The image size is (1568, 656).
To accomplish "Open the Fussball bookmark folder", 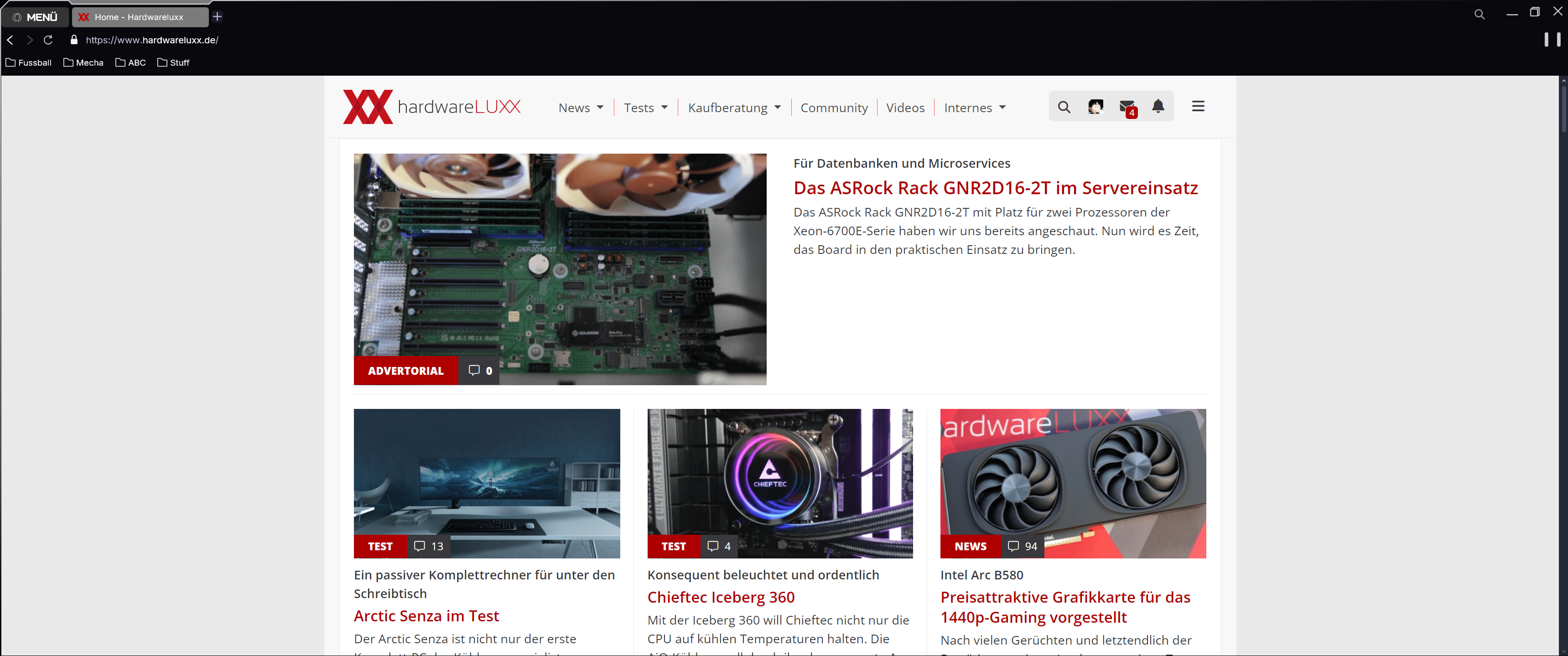I will tap(29, 62).
